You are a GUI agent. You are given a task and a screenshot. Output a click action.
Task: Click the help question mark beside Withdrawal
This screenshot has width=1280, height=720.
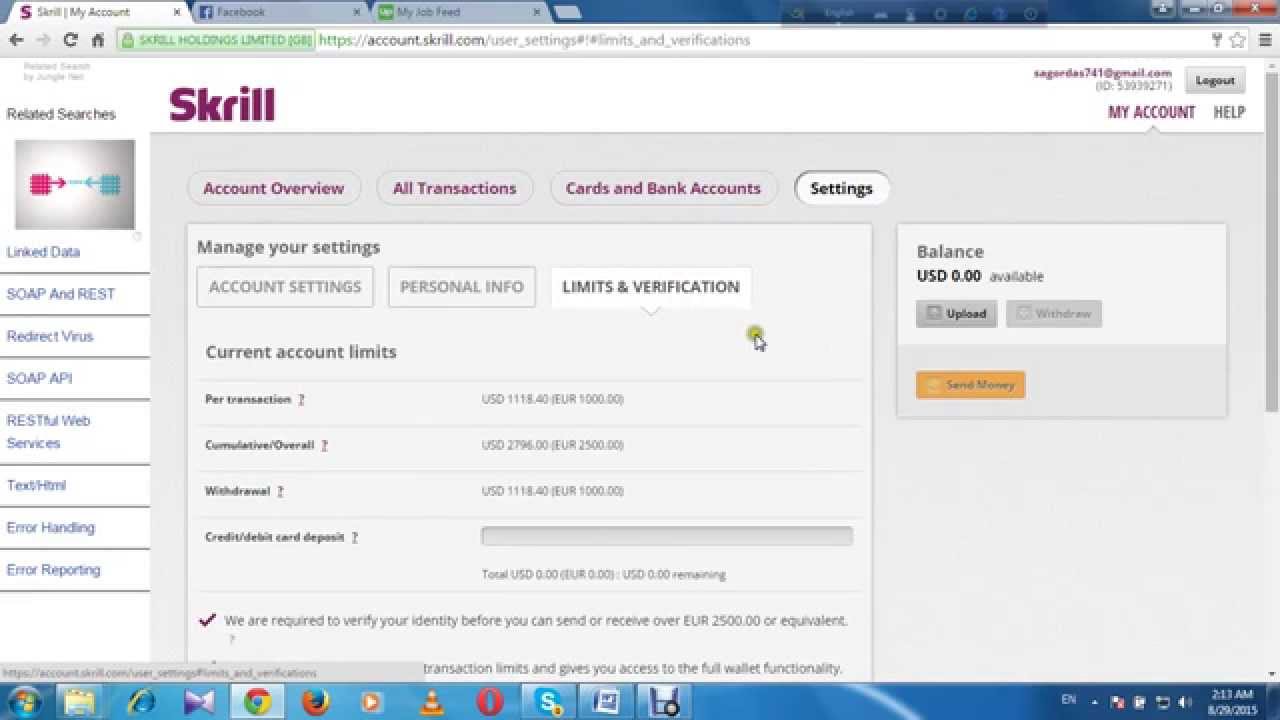tap(280, 491)
